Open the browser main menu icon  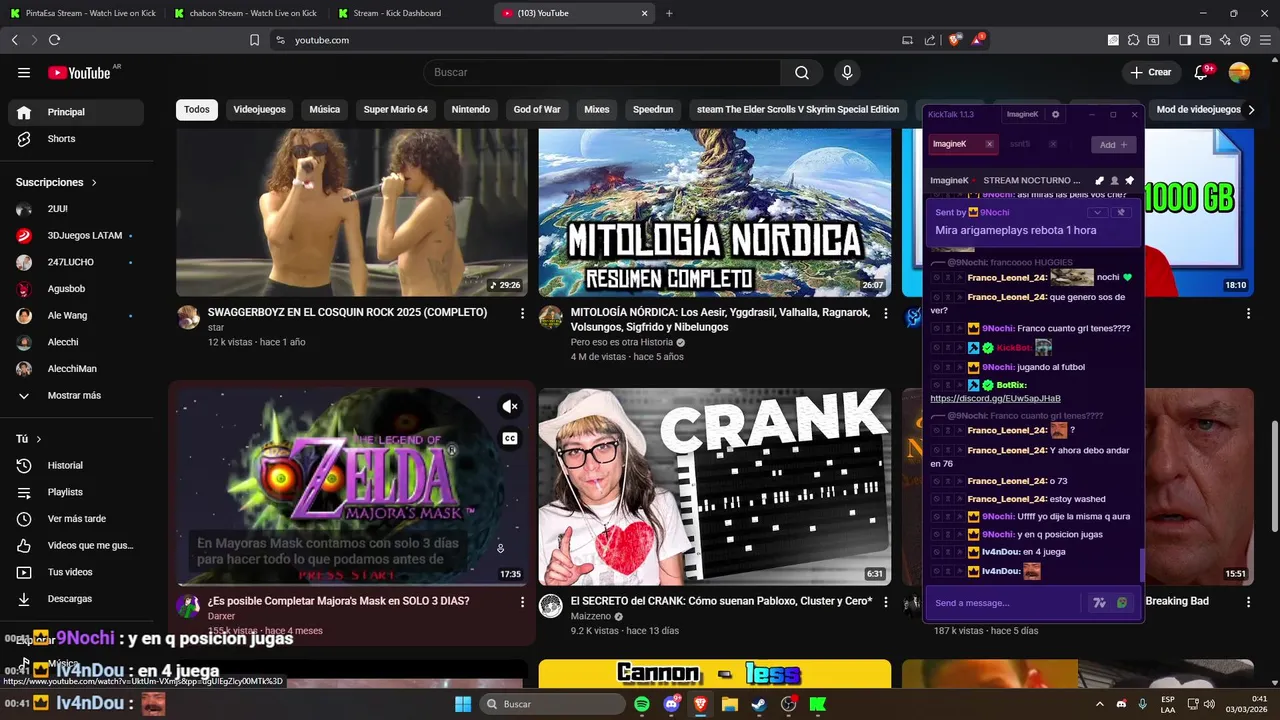click(1265, 40)
